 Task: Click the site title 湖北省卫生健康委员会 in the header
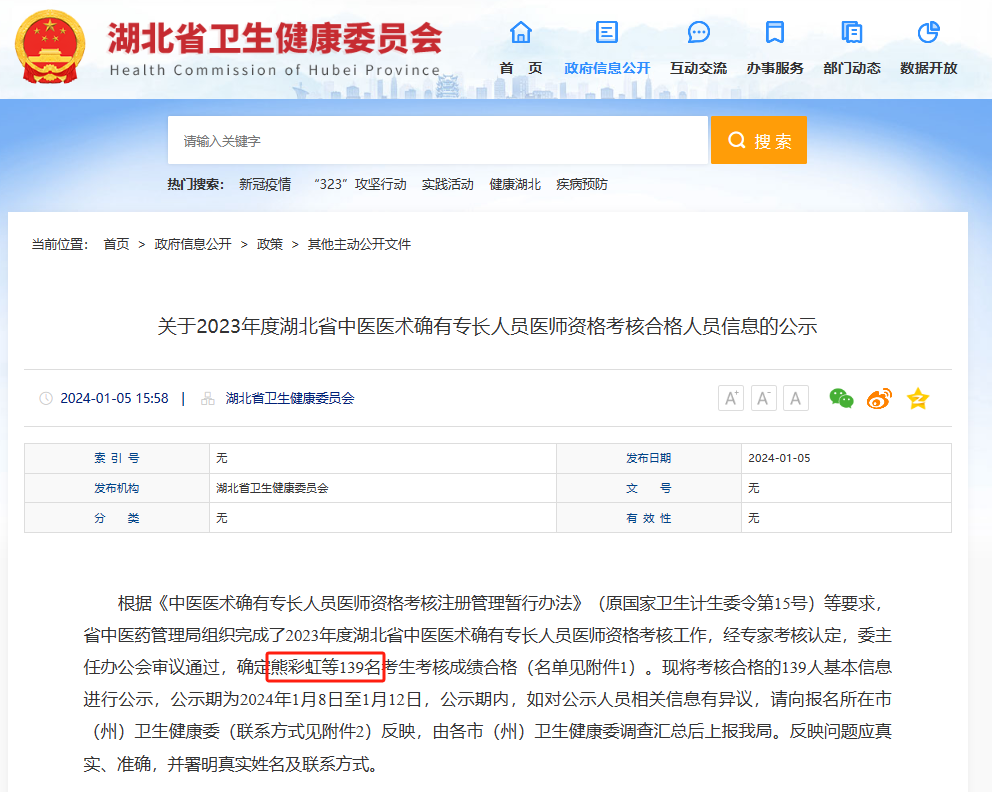275,38
